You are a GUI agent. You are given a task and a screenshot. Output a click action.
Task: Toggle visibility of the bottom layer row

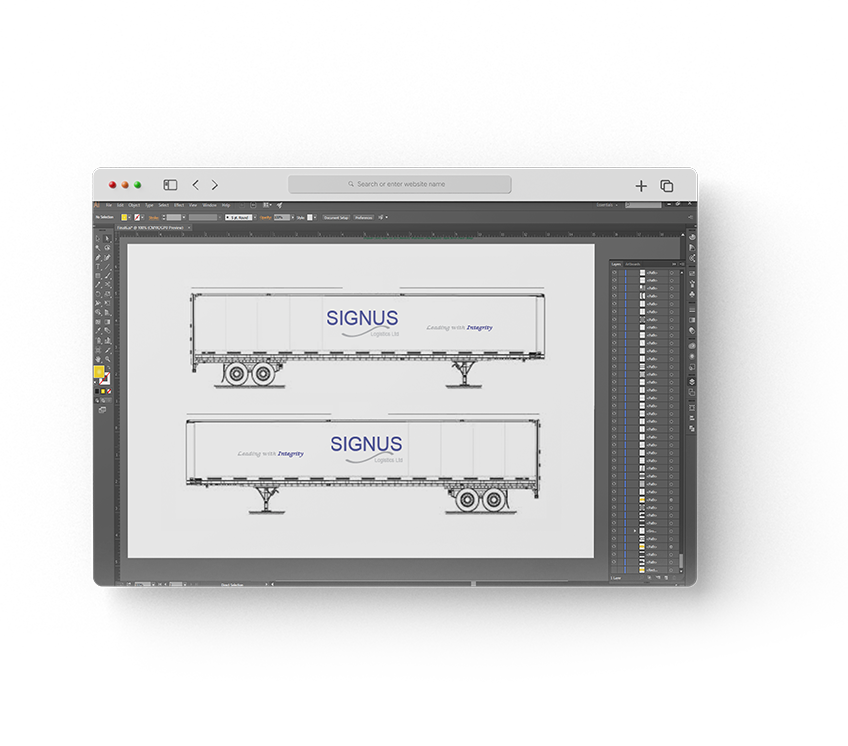(x=614, y=570)
